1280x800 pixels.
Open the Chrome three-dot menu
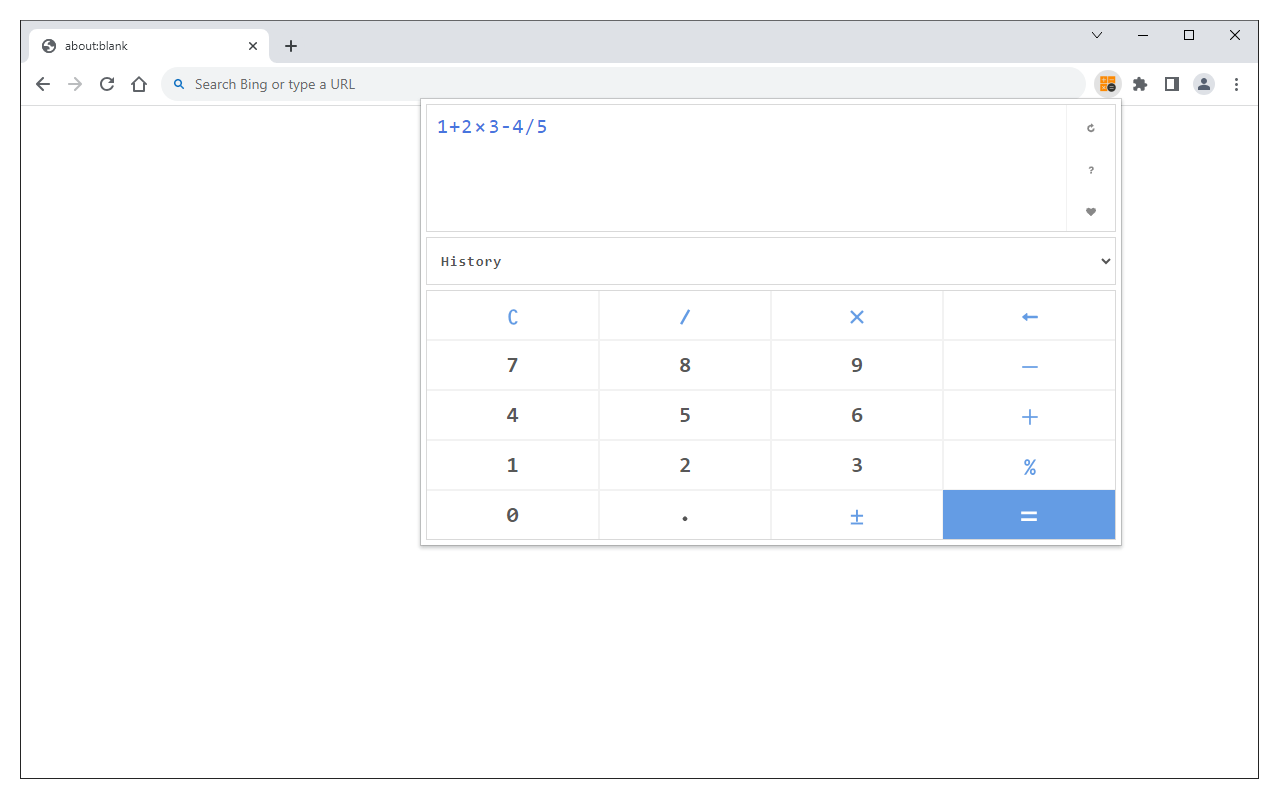1236,84
